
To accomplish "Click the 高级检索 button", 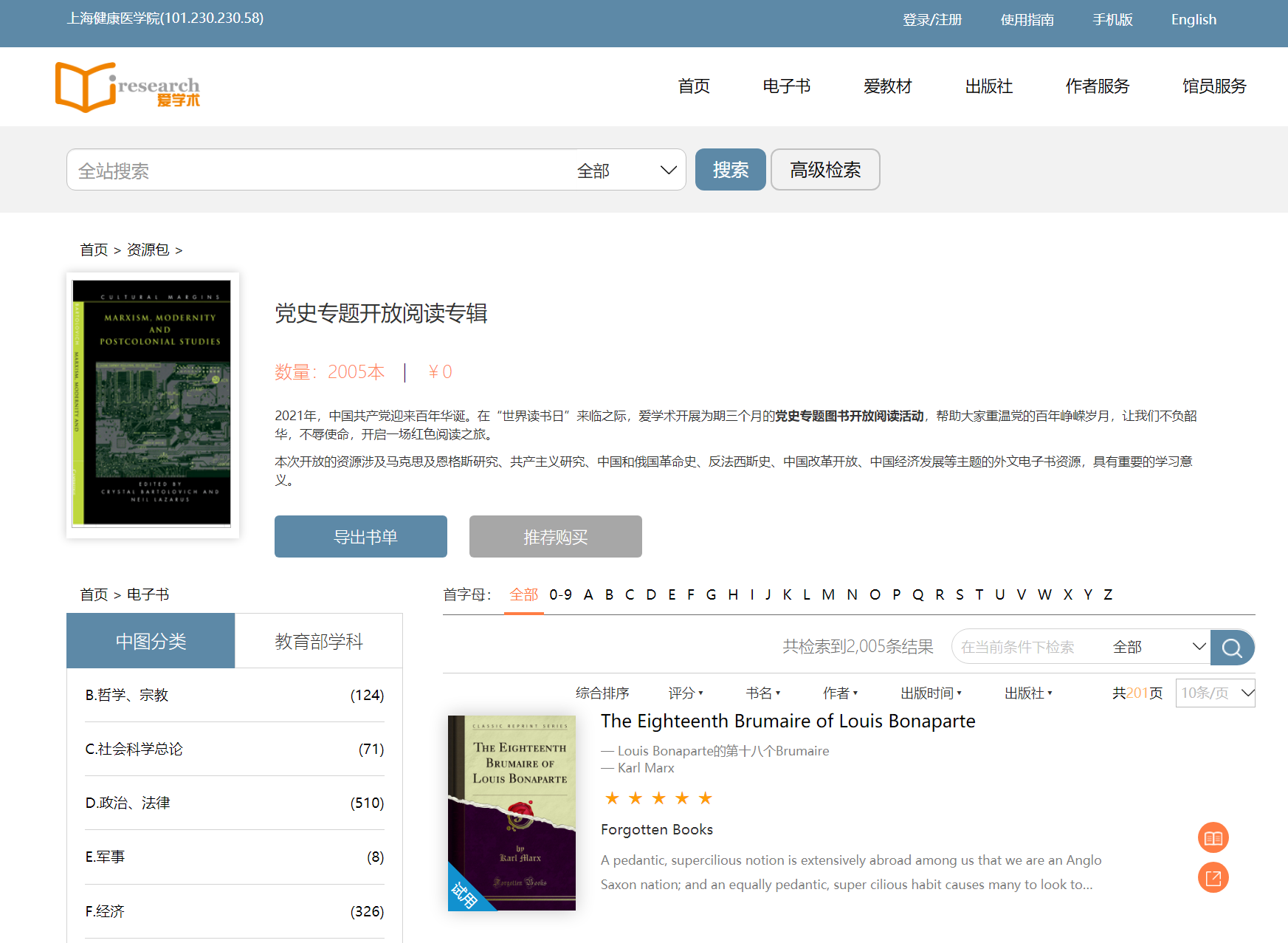I will [825, 170].
